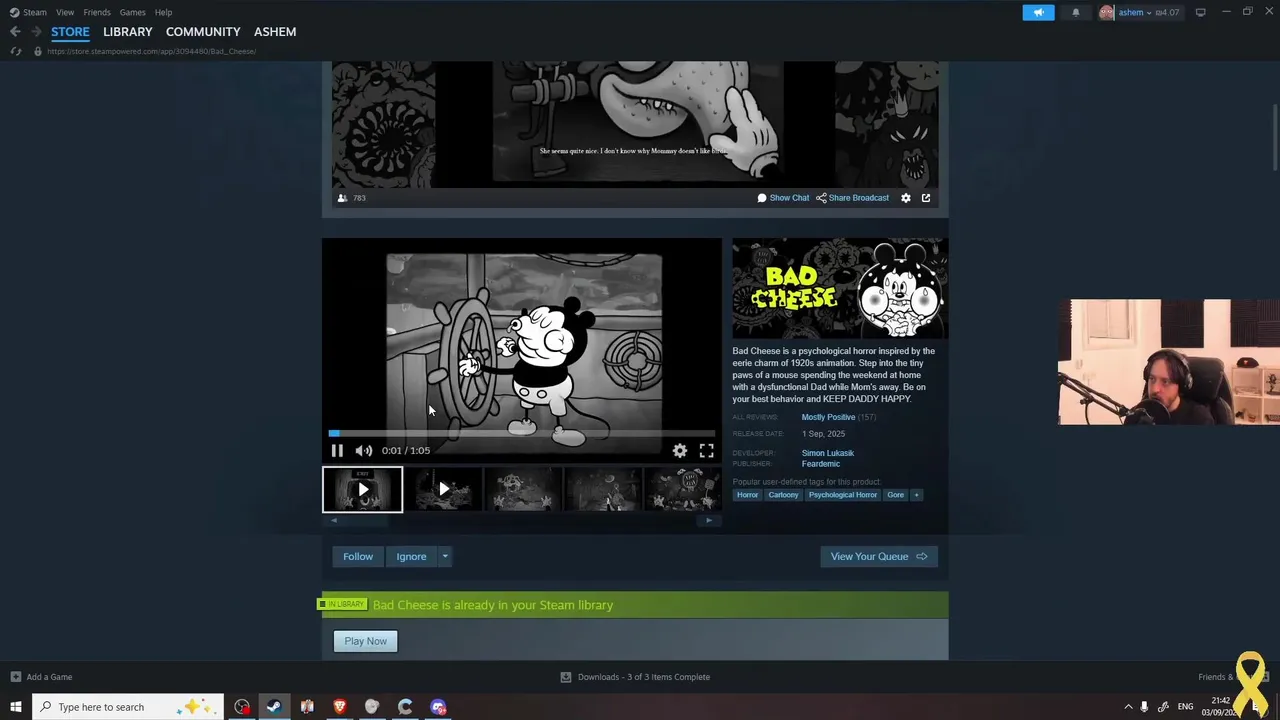Seek along the trailer progress bar
Viewport: 1280px width, 720px height.
[521, 433]
